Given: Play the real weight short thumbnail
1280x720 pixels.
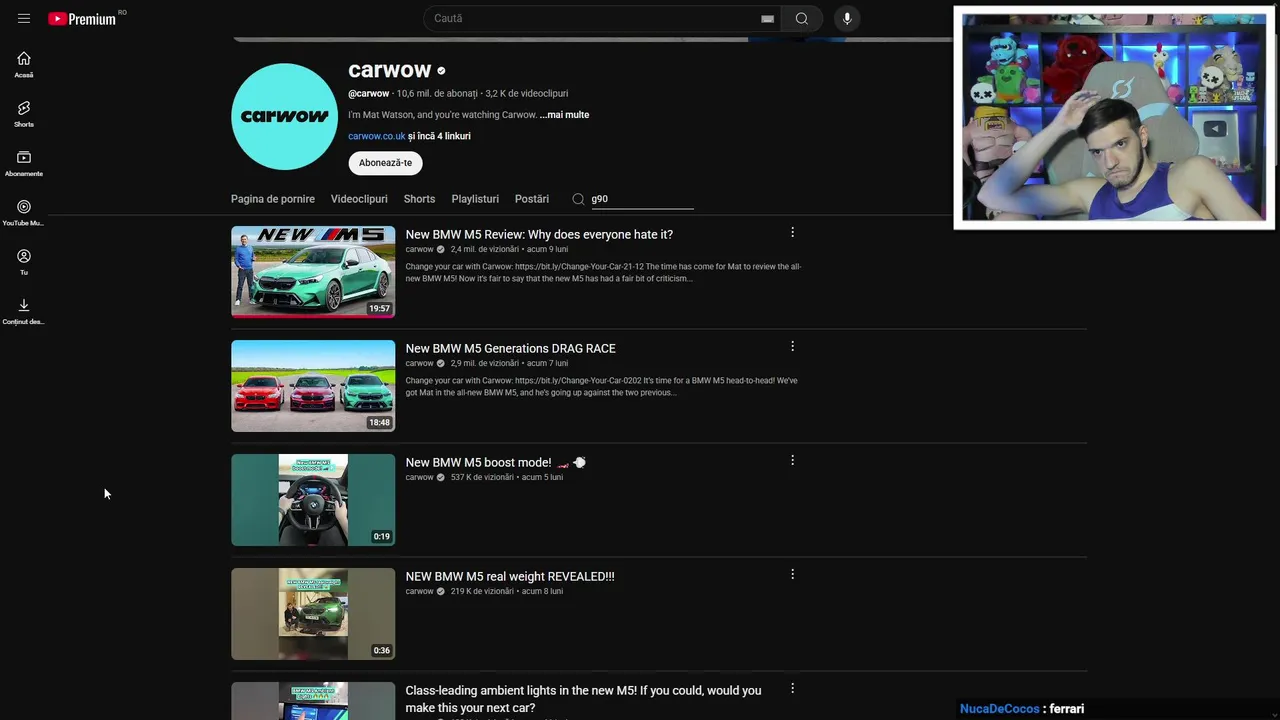Looking at the screenshot, I should (313, 614).
